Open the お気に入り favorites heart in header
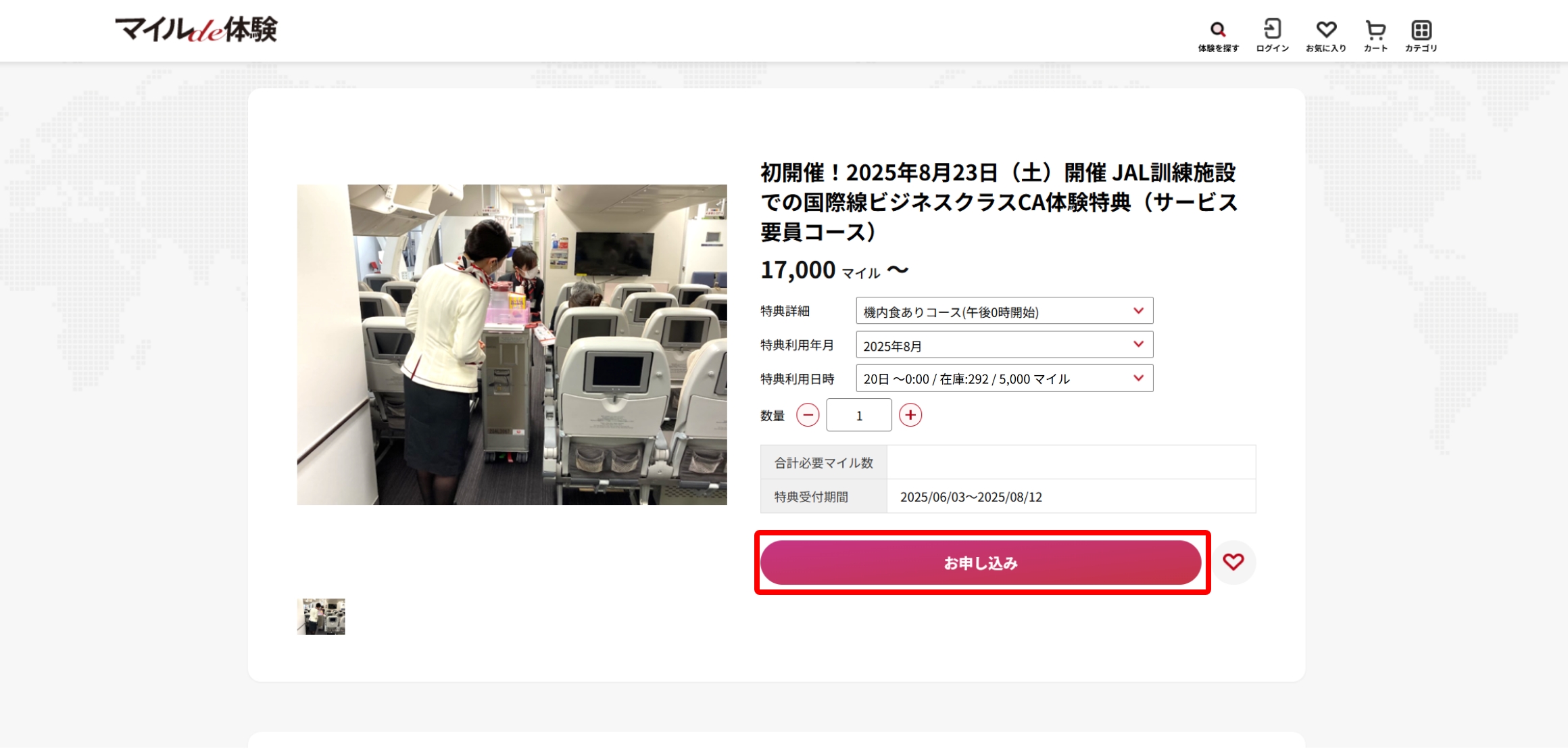1568x749 pixels. click(1326, 35)
